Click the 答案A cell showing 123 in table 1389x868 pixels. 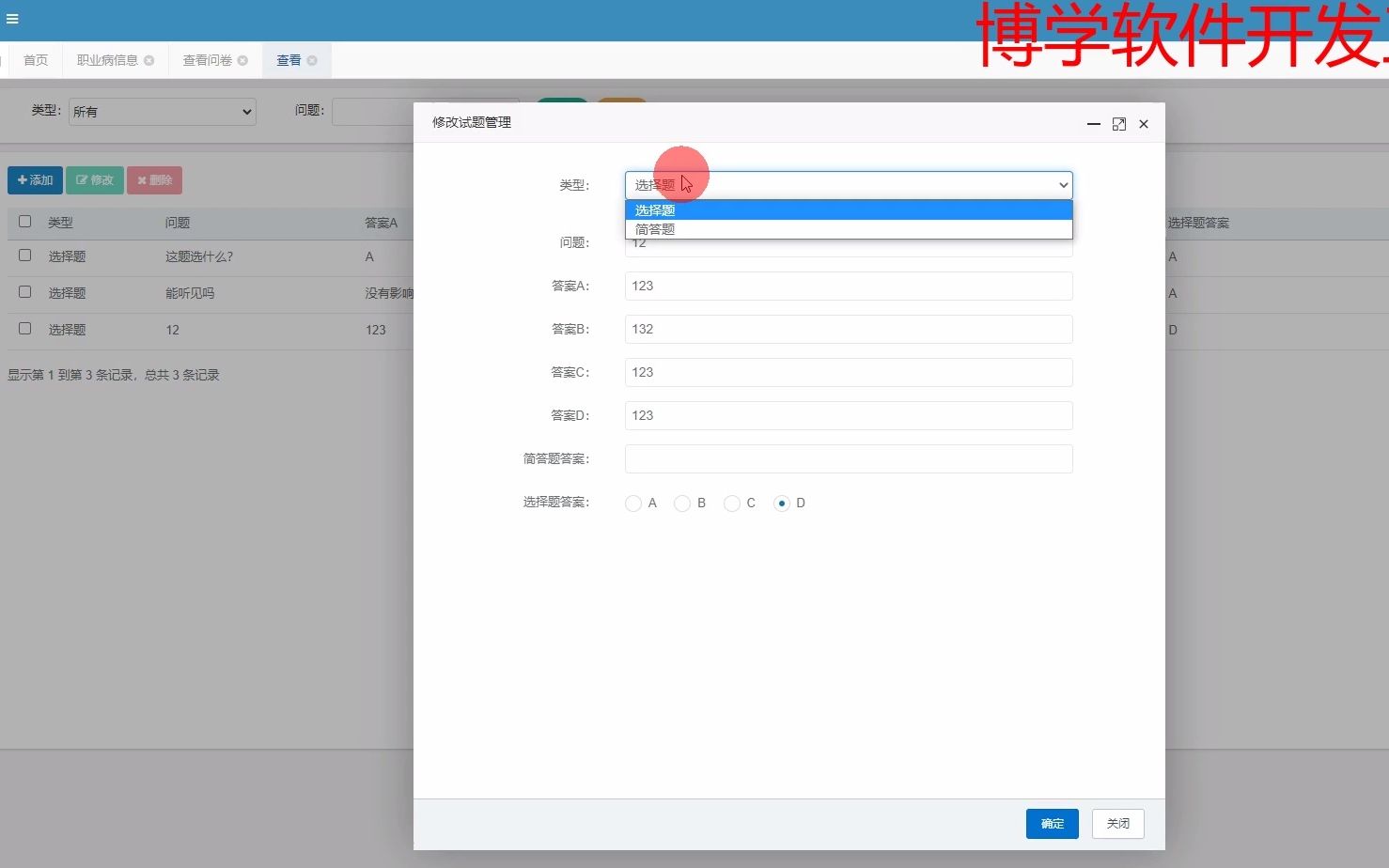click(x=376, y=330)
